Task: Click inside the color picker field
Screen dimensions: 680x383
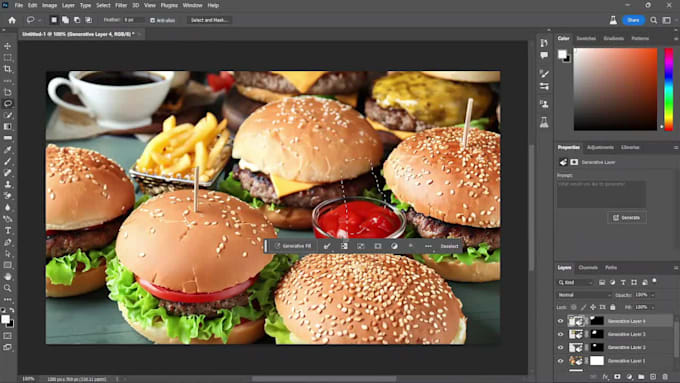Action: pyautogui.click(x=615, y=89)
